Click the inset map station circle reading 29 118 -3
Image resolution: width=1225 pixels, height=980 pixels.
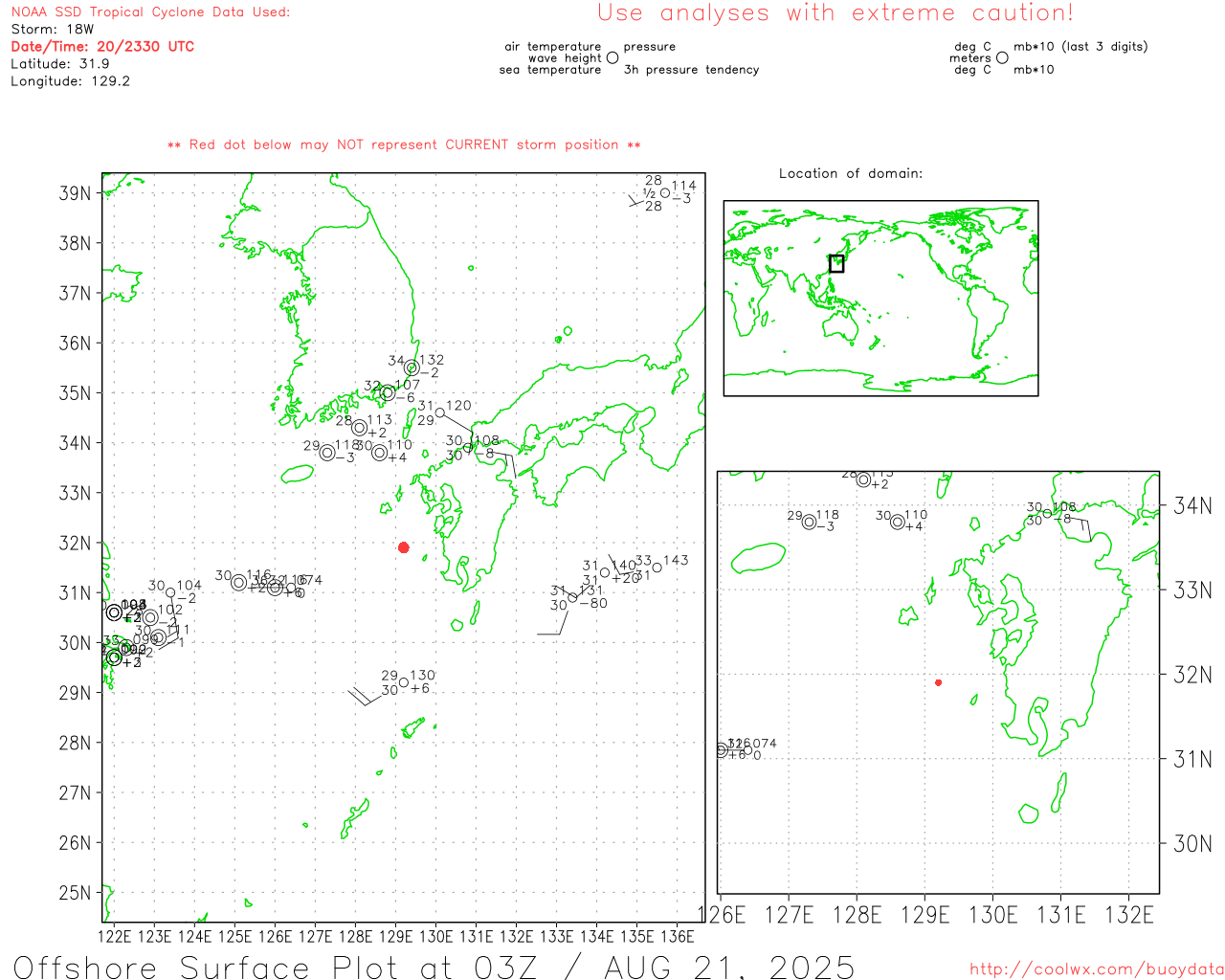(x=810, y=522)
